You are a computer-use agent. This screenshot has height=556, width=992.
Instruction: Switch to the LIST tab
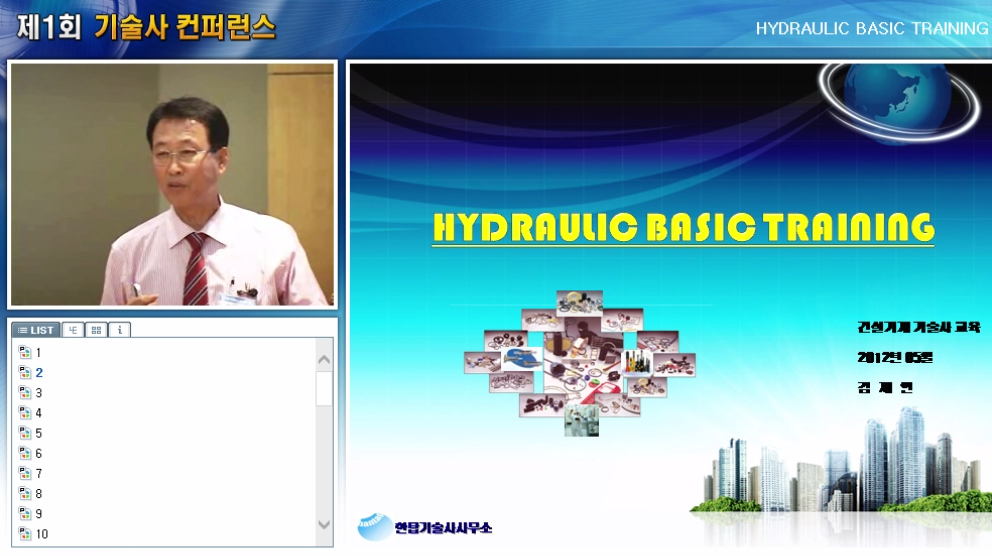(36, 330)
